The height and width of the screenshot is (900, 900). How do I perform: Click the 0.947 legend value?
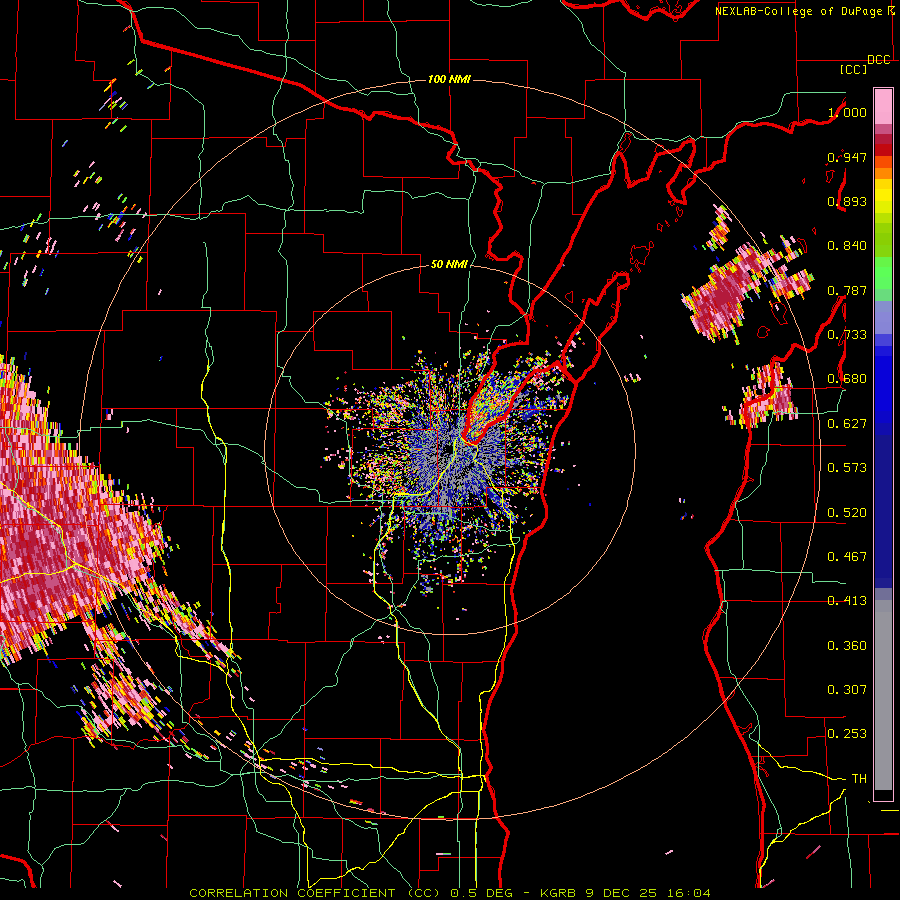847,157
